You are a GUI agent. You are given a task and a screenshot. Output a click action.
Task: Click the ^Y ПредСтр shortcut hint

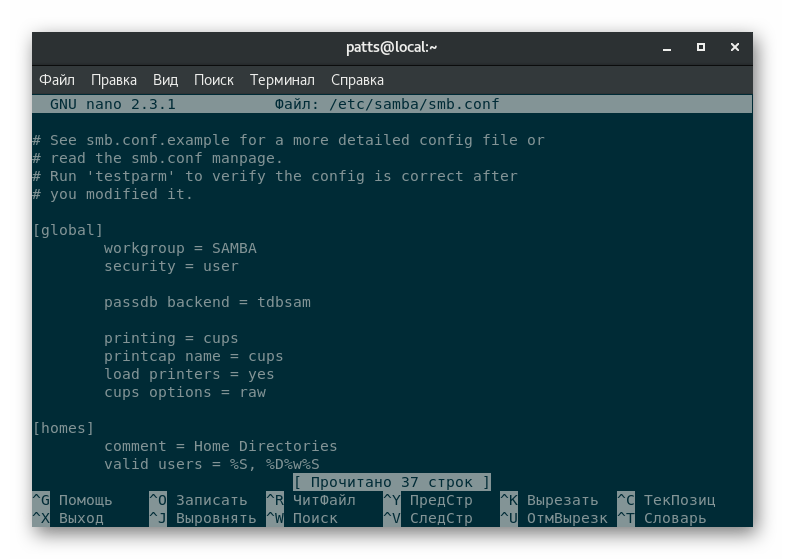[428, 500]
